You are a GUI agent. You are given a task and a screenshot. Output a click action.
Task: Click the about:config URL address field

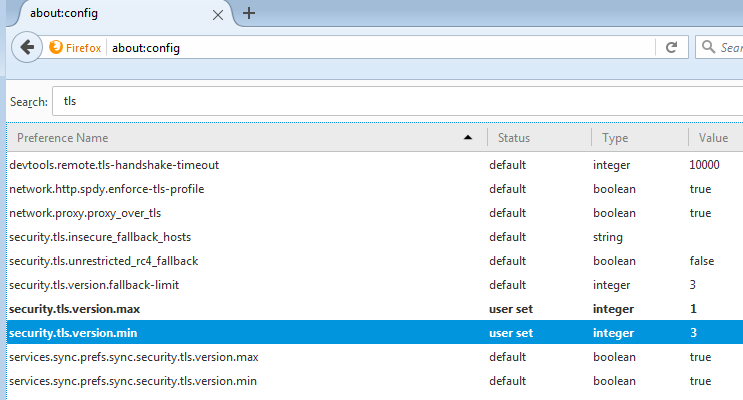click(x=380, y=48)
